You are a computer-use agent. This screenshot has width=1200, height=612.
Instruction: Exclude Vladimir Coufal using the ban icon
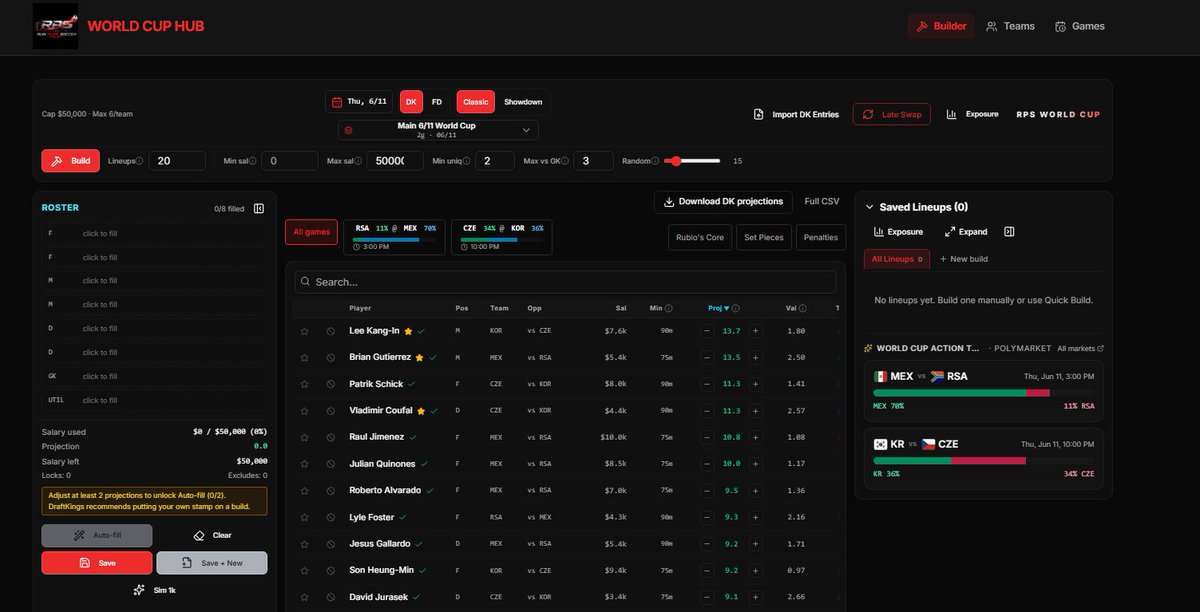tap(330, 411)
